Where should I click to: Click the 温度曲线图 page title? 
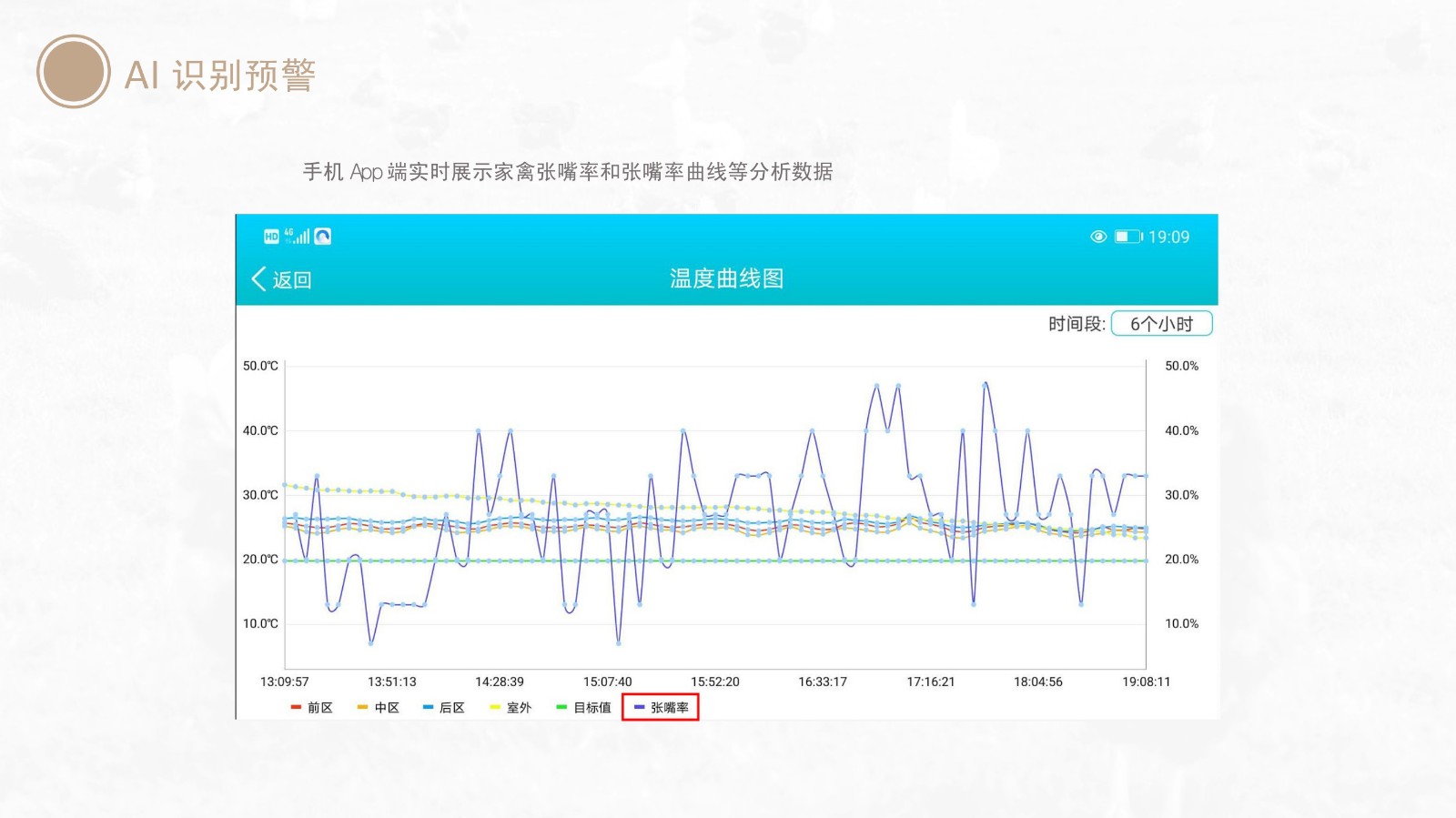click(726, 278)
